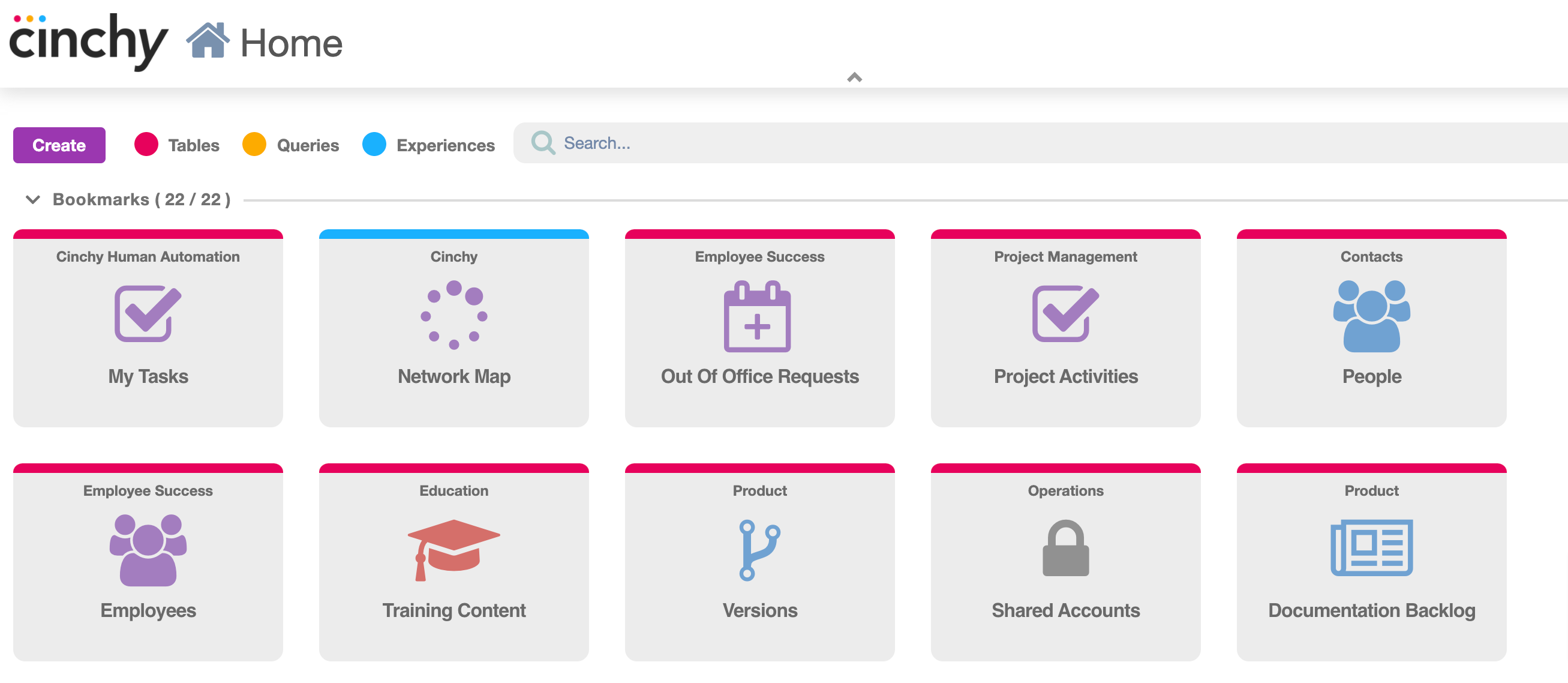The width and height of the screenshot is (1568, 683).
Task: Open the People group icon
Action: point(1371,316)
